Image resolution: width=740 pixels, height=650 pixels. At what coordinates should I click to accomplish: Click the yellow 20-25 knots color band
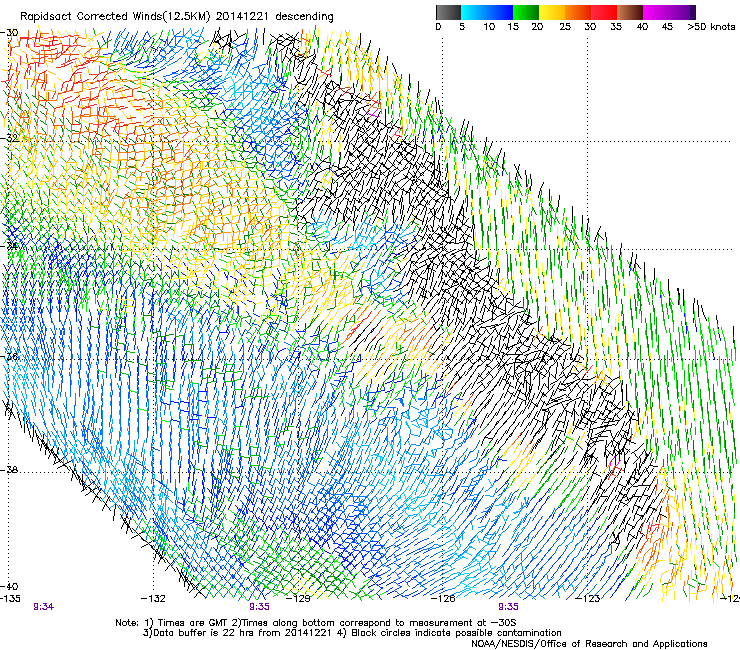552,12
